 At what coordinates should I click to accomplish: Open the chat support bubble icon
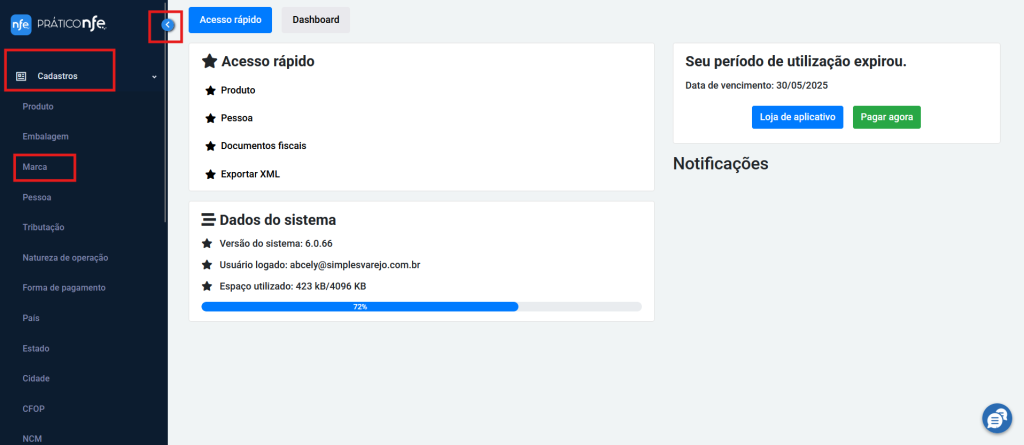(x=997, y=418)
